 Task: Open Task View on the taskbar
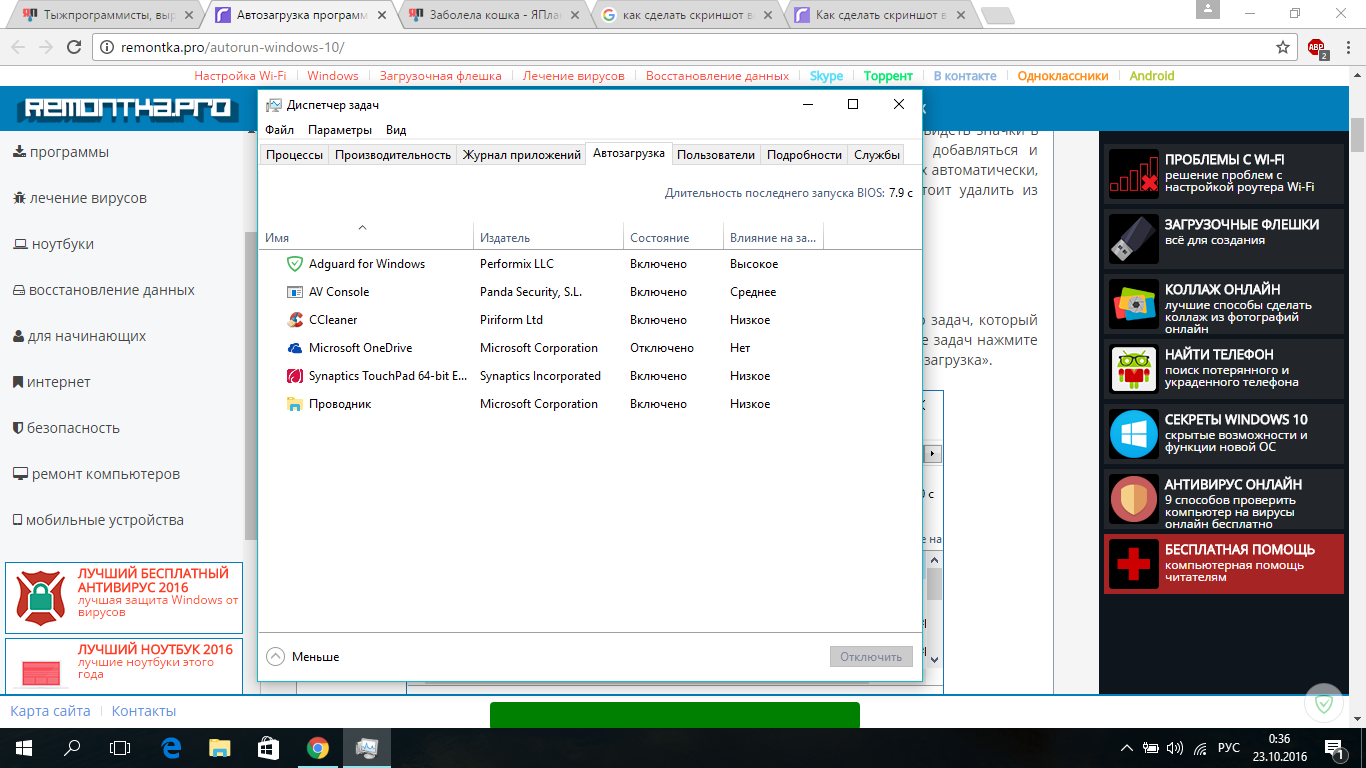pyautogui.click(x=120, y=748)
